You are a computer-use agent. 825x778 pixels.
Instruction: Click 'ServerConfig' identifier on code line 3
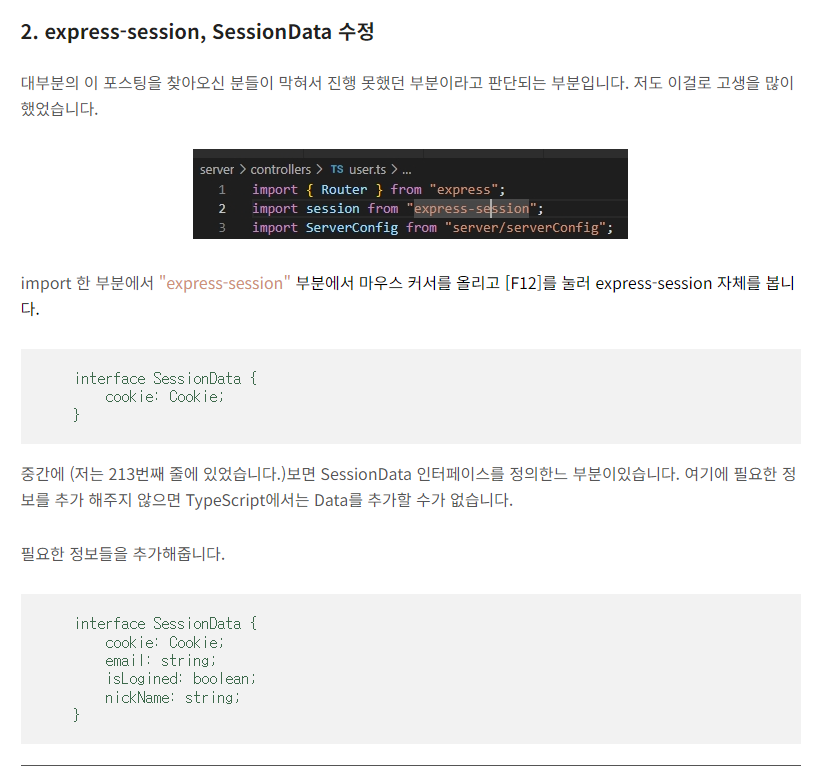point(351,227)
